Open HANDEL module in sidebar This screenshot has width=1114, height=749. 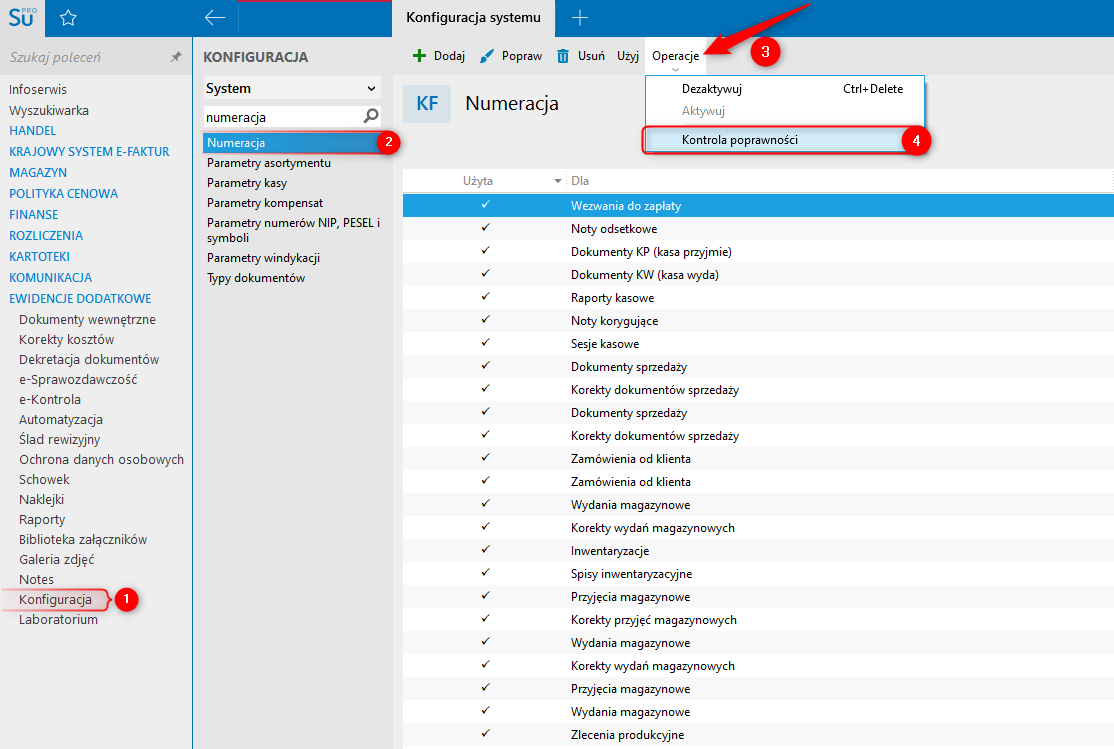33,131
